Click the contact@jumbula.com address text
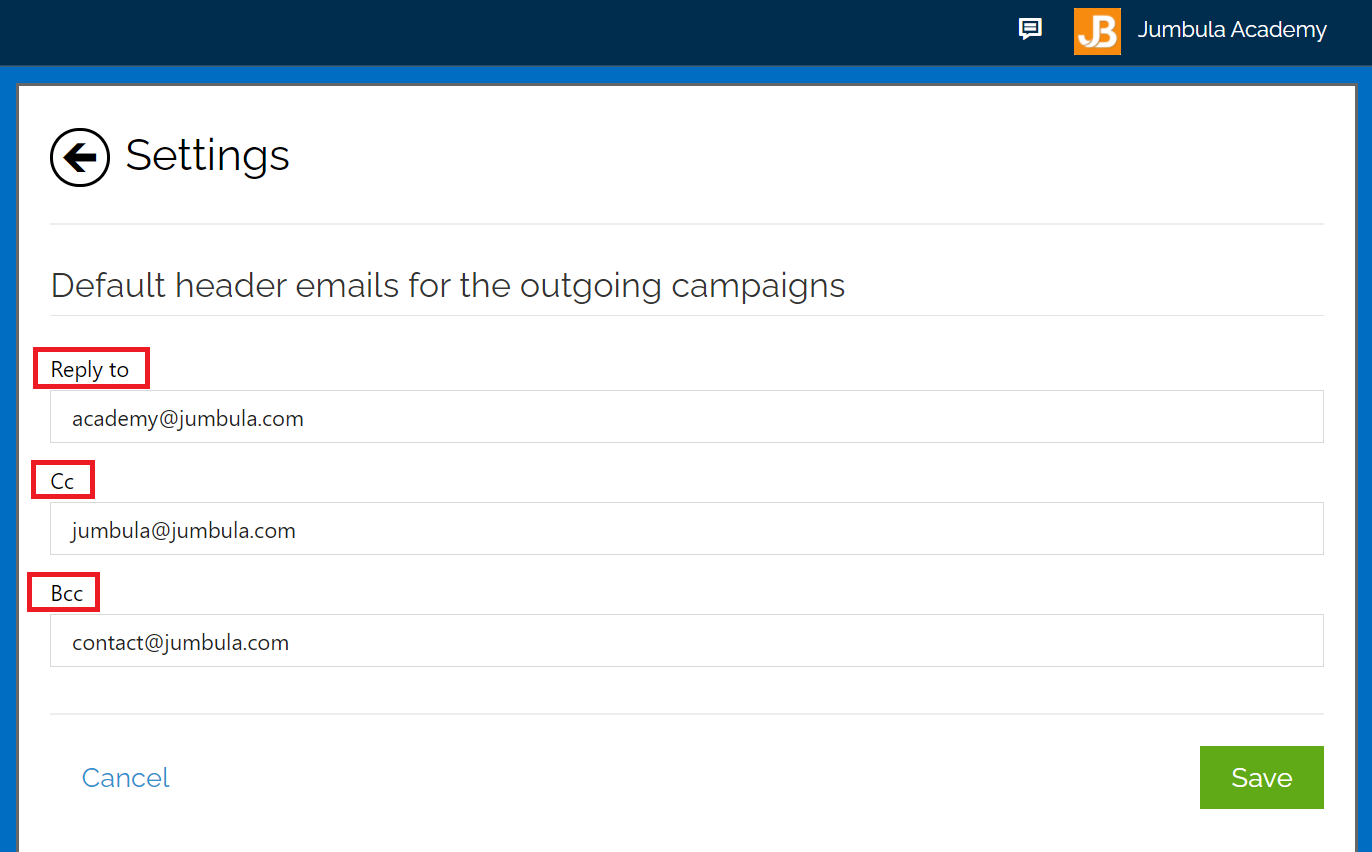 coord(180,642)
